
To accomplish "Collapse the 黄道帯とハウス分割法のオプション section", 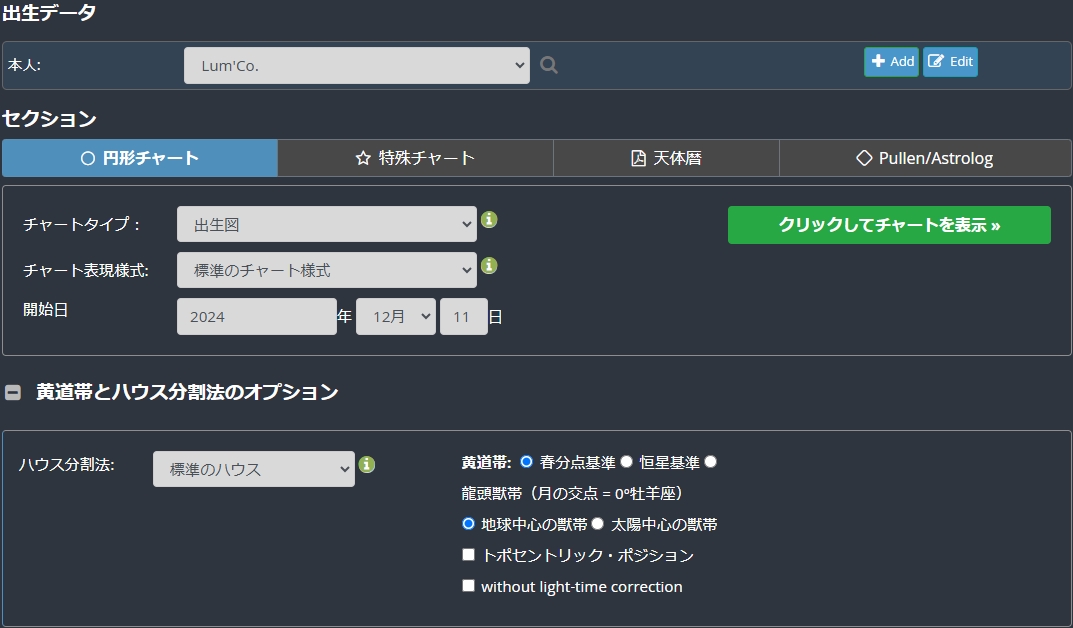I will (13, 392).
